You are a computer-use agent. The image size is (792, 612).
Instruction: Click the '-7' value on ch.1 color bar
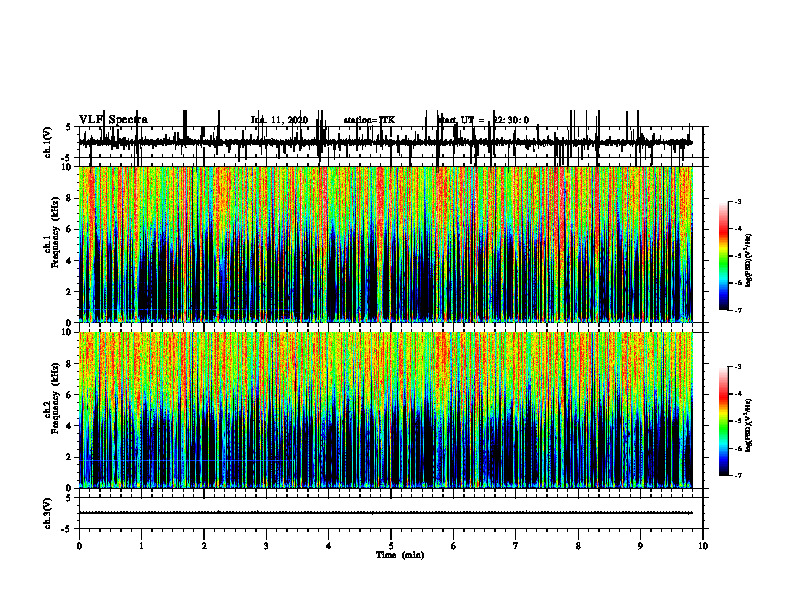(738, 310)
